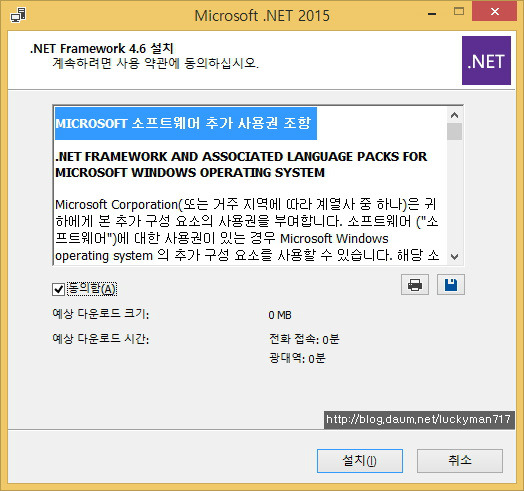Click the purple .NET logo

coord(486,60)
